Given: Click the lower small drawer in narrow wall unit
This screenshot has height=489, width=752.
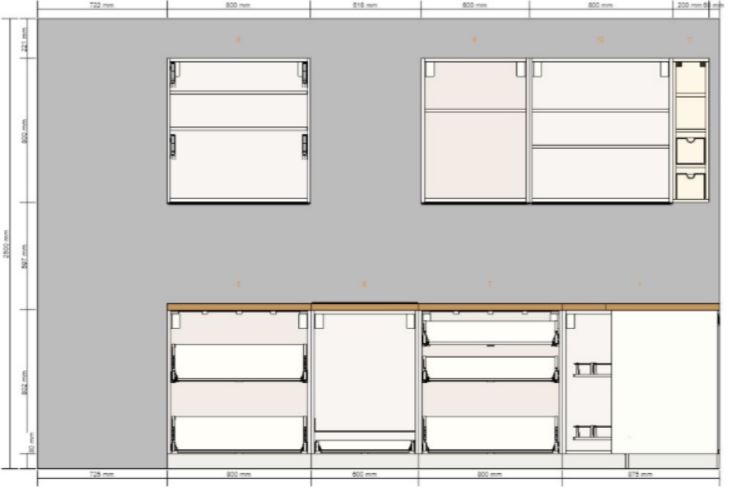Looking at the screenshot, I should coord(690,185).
